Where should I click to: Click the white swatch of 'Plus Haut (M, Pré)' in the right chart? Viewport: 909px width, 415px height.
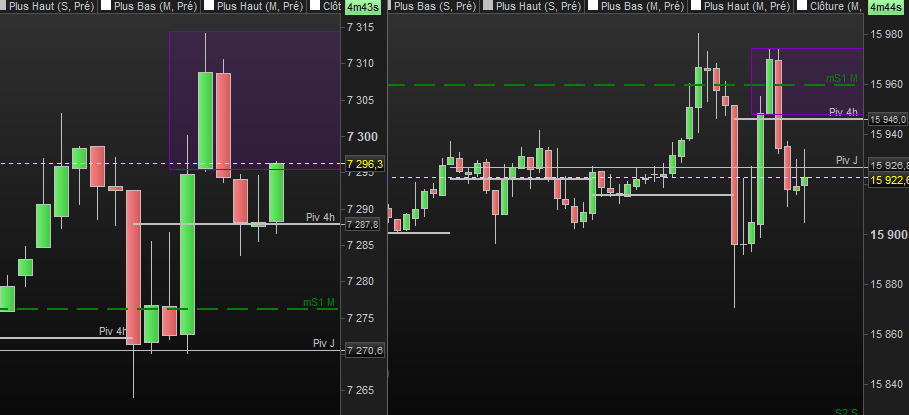tap(695, 6)
